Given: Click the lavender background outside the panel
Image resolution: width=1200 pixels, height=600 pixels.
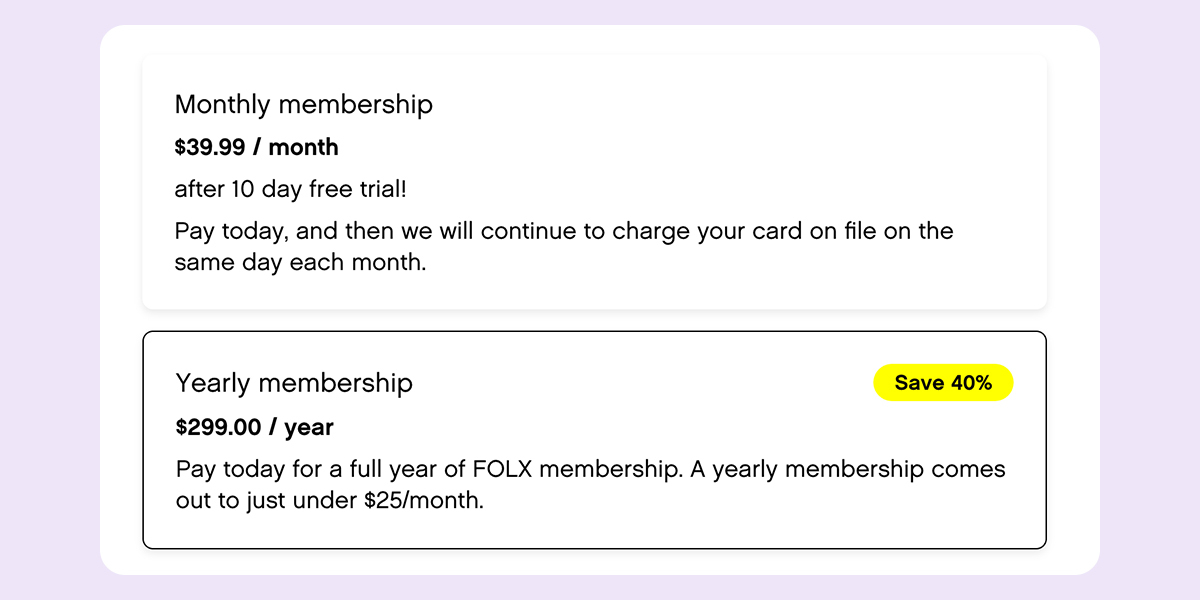Looking at the screenshot, I should tap(50, 300).
